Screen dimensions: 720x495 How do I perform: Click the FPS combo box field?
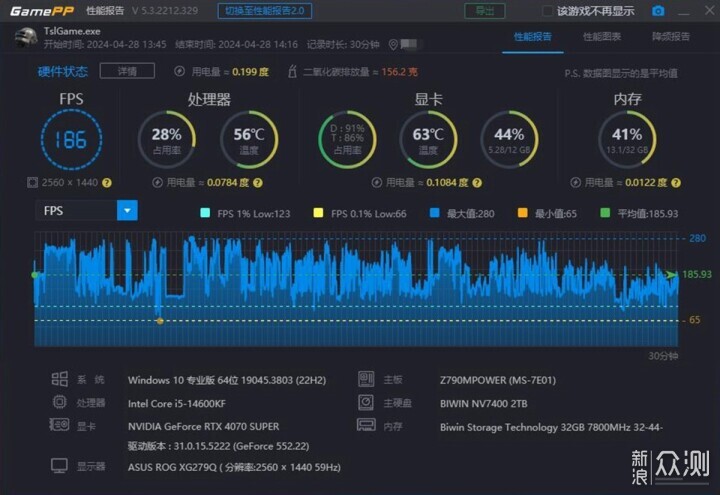click(86, 211)
